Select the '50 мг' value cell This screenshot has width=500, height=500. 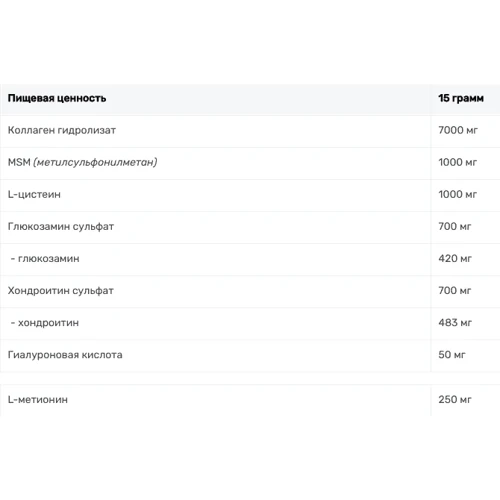click(x=452, y=355)
